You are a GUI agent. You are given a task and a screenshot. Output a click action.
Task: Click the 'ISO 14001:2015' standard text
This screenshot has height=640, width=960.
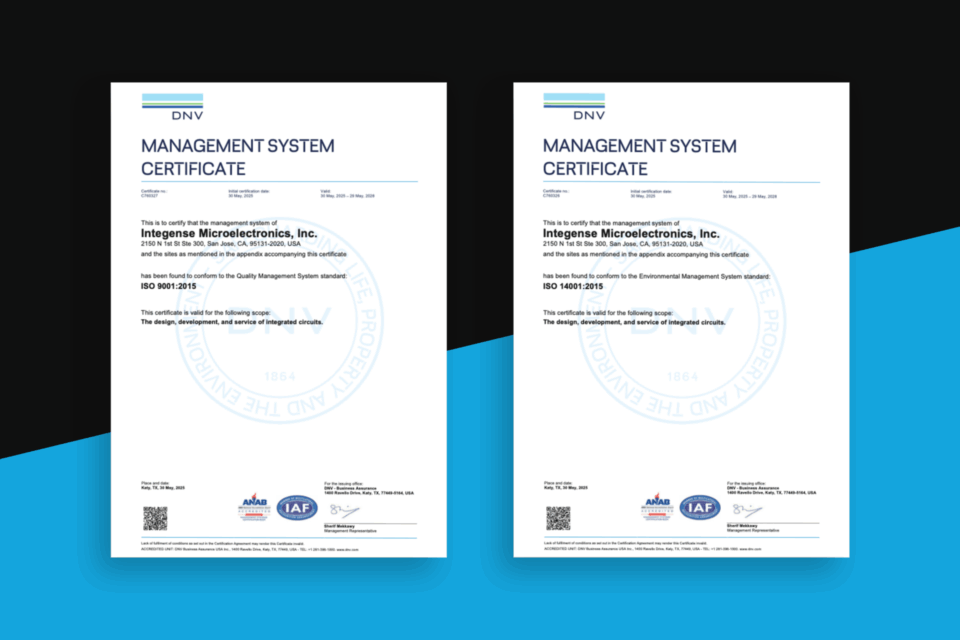click(572, 286)
